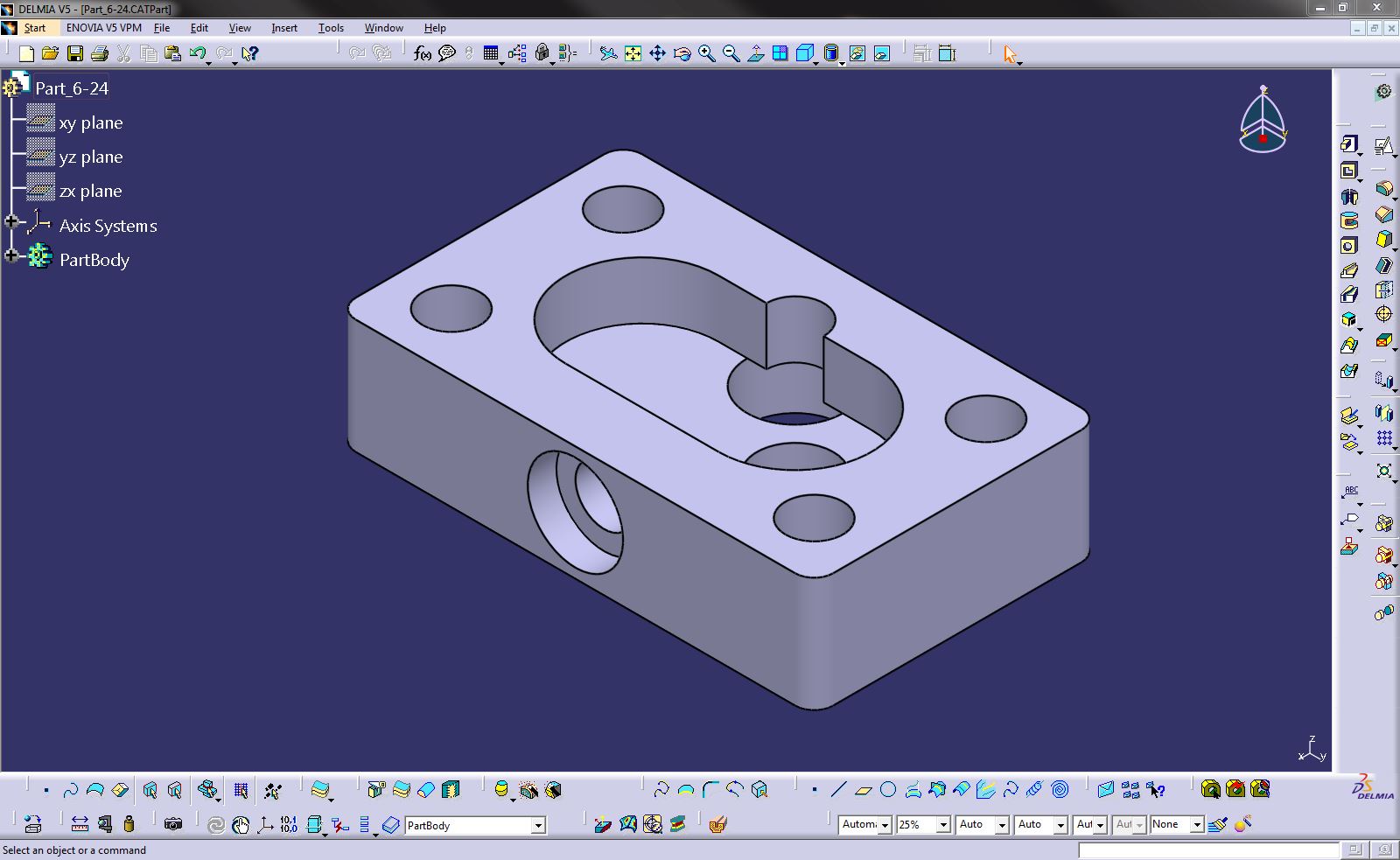
Task: Open the Design Table icon
Action: 491,53
